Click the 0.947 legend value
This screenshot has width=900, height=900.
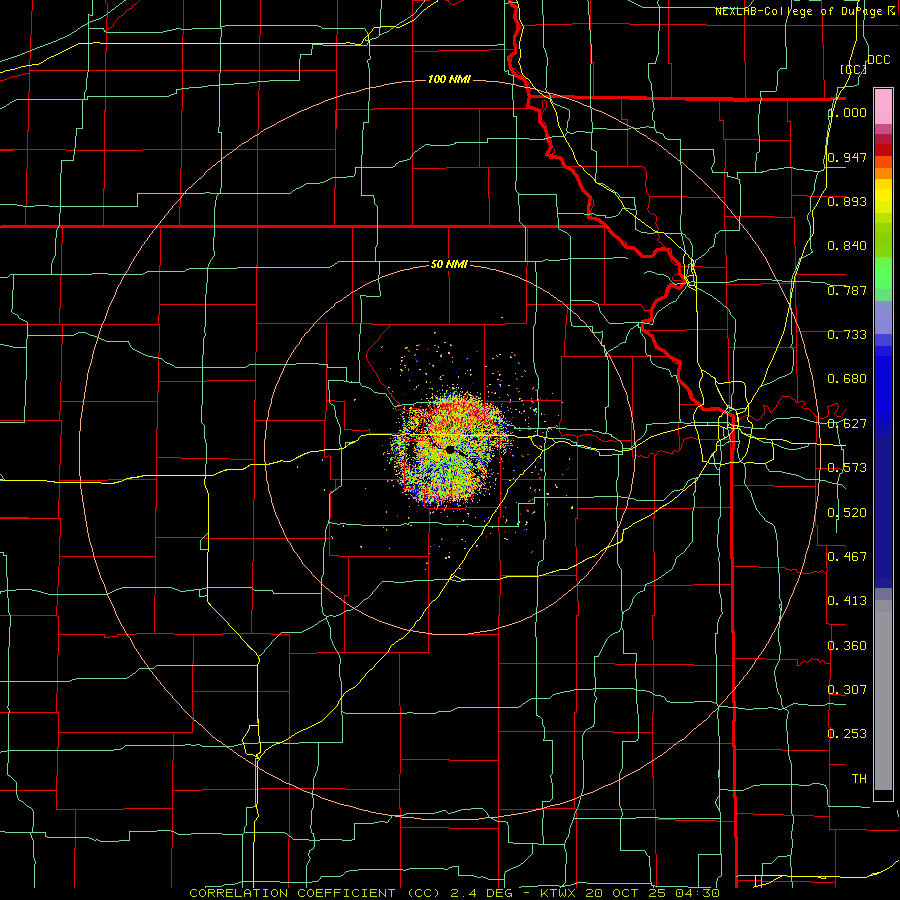[847, 157]
